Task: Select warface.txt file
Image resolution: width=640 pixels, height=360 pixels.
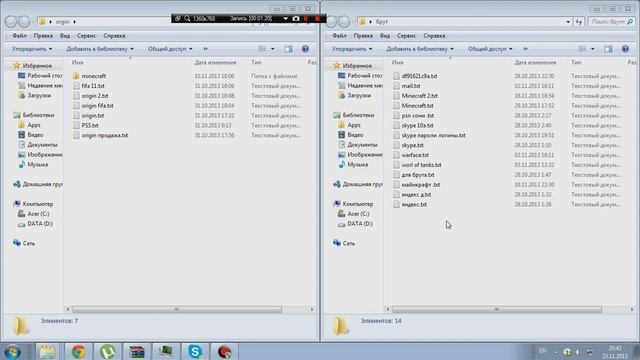Action: click(415, 155)
